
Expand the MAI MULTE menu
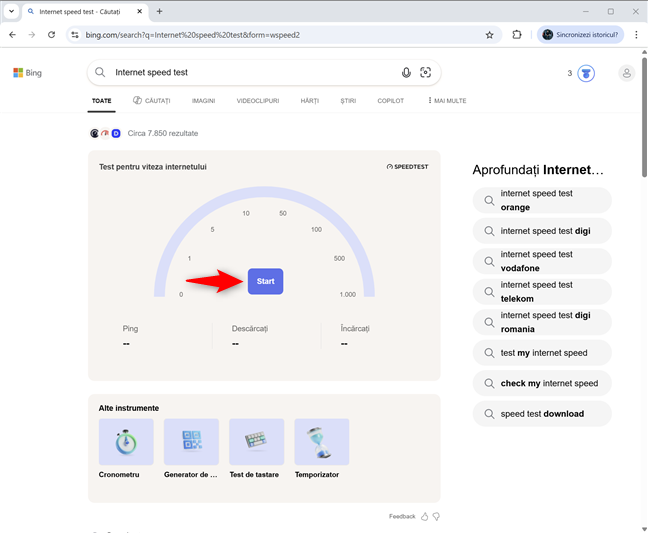[446, 101]
